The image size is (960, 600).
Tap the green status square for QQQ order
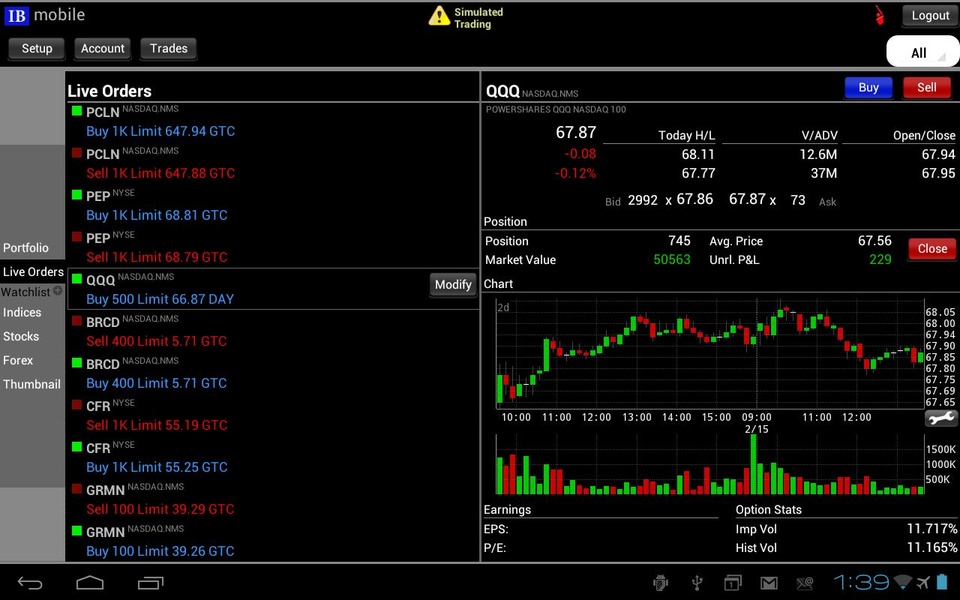coord(77,279)
